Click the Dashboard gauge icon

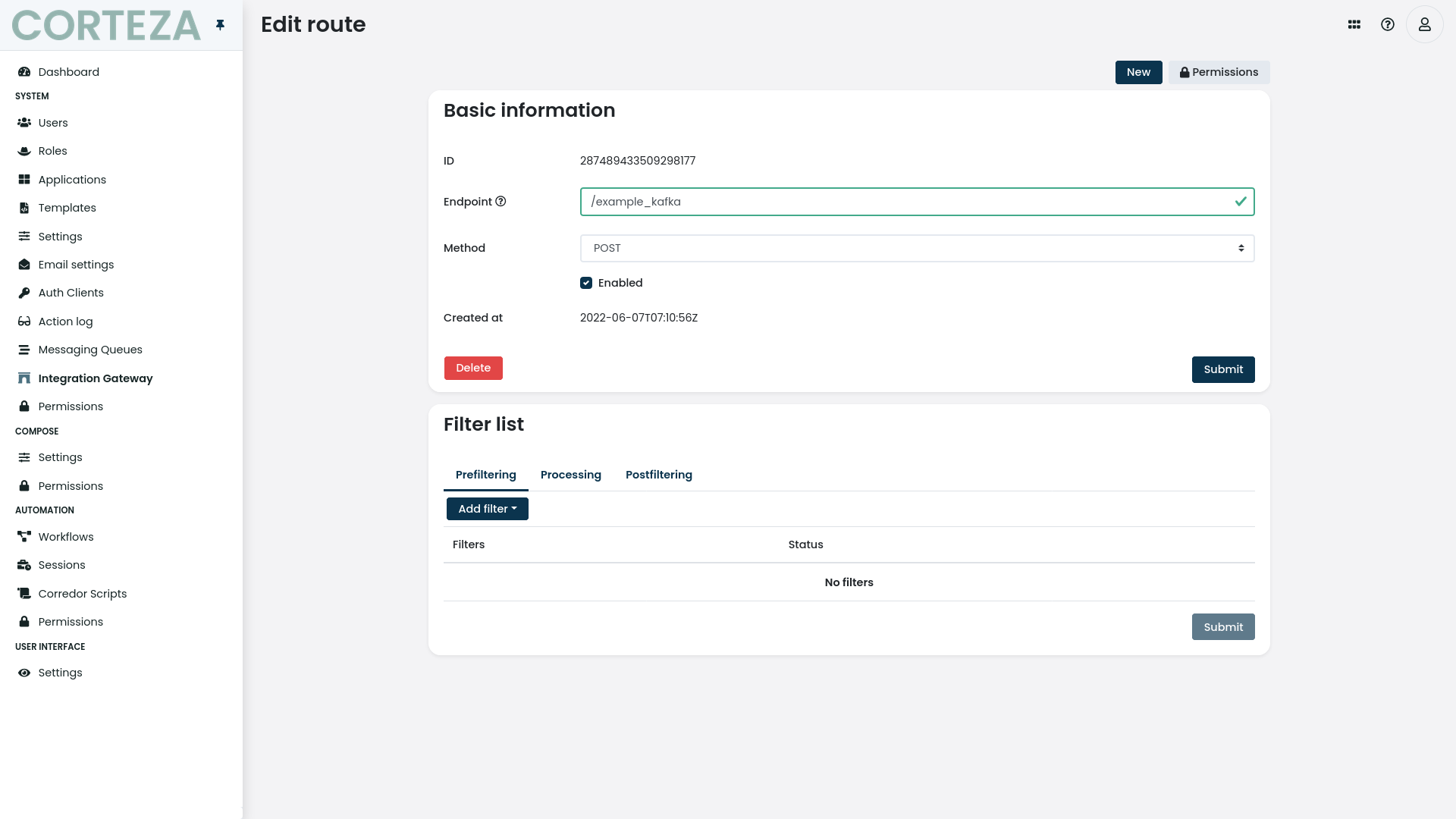(x=24, y=72)
